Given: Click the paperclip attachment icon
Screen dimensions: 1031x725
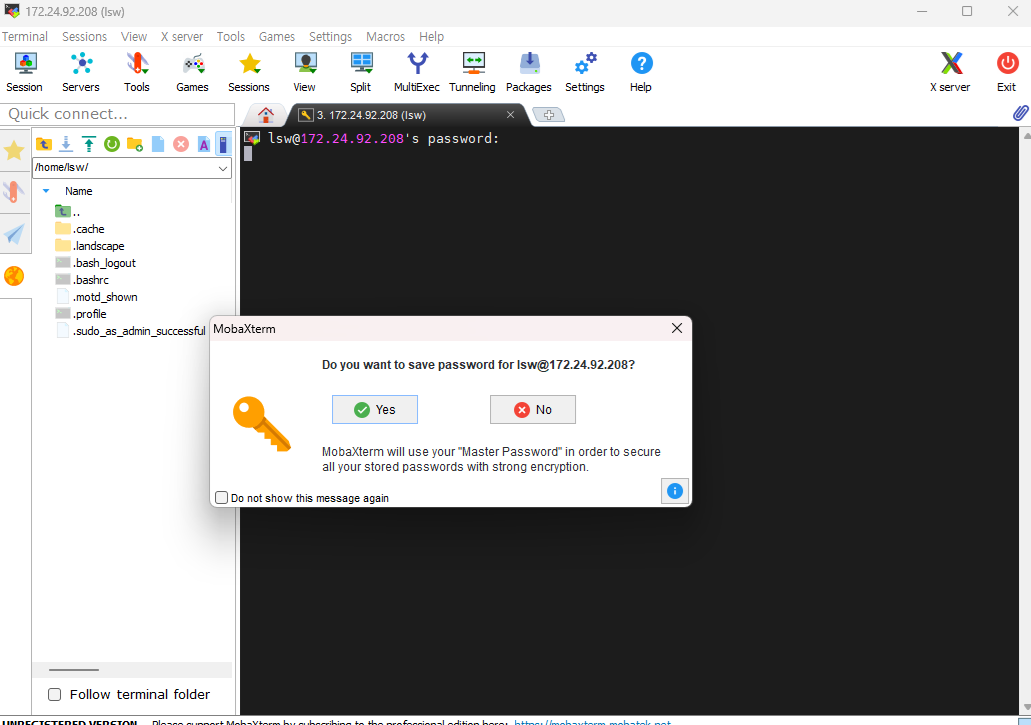Looking at the screenshot, I should 1020,113.
